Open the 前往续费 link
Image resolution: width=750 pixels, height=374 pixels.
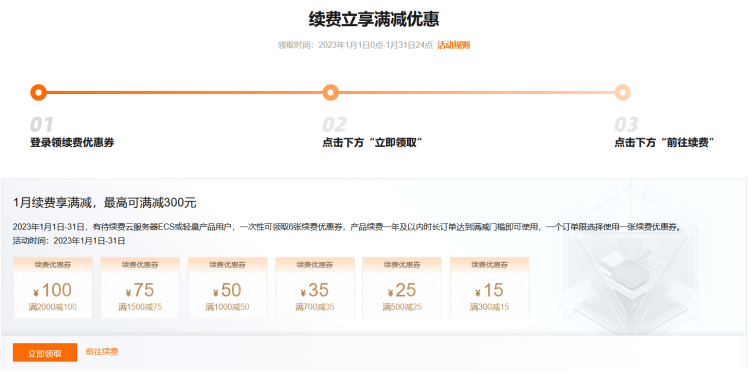[102, 352]
